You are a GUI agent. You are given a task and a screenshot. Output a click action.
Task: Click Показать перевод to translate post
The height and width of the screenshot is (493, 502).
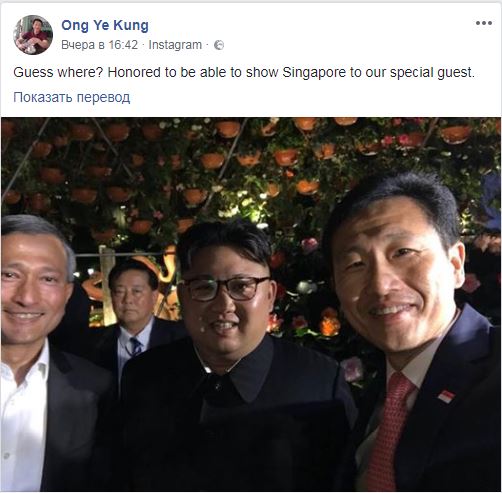click(72, 97)
